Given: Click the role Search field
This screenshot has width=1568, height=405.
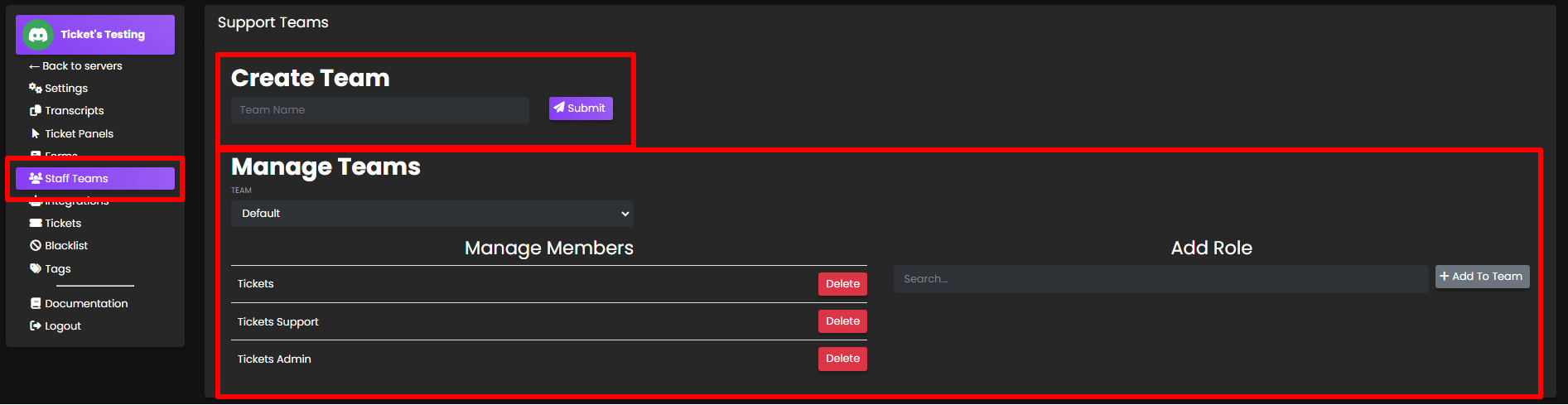Looking at the screenshot, I should 1160,279.
